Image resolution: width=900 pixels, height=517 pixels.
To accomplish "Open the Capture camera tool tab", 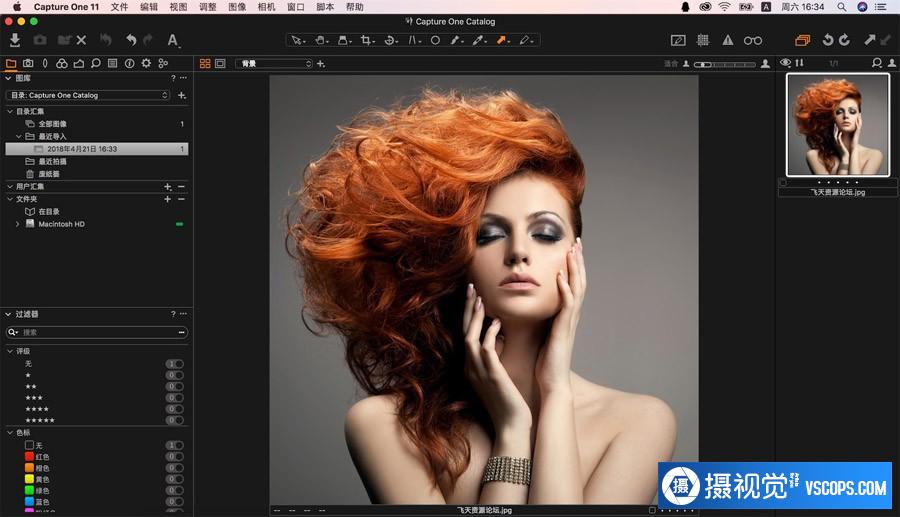I will tap(28, 63).
